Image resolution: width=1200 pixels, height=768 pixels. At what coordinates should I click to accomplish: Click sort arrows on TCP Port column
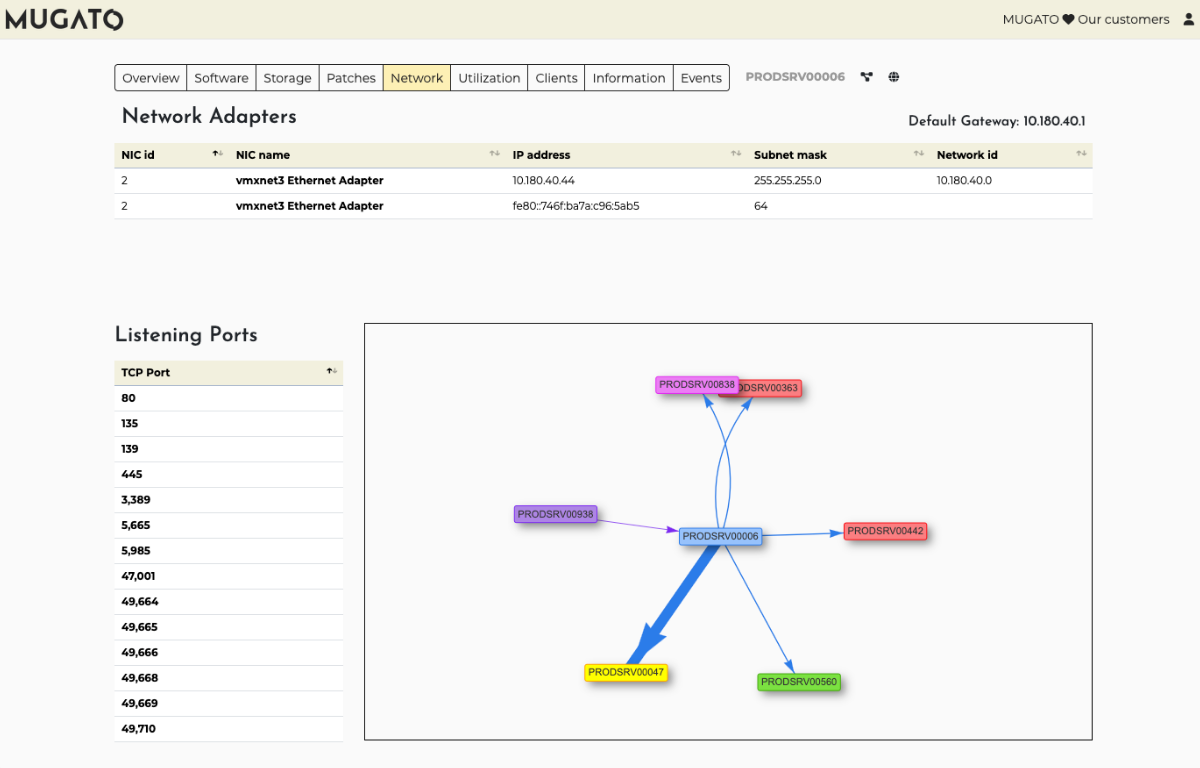(x=332, y=372)
